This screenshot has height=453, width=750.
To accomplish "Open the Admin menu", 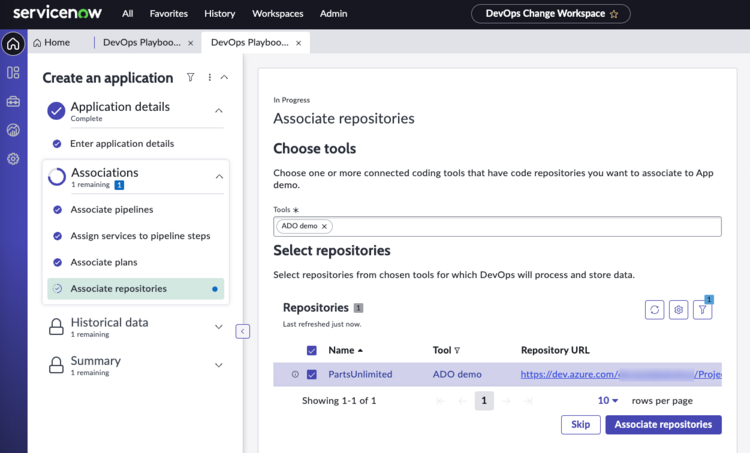I will coord(333,14).
